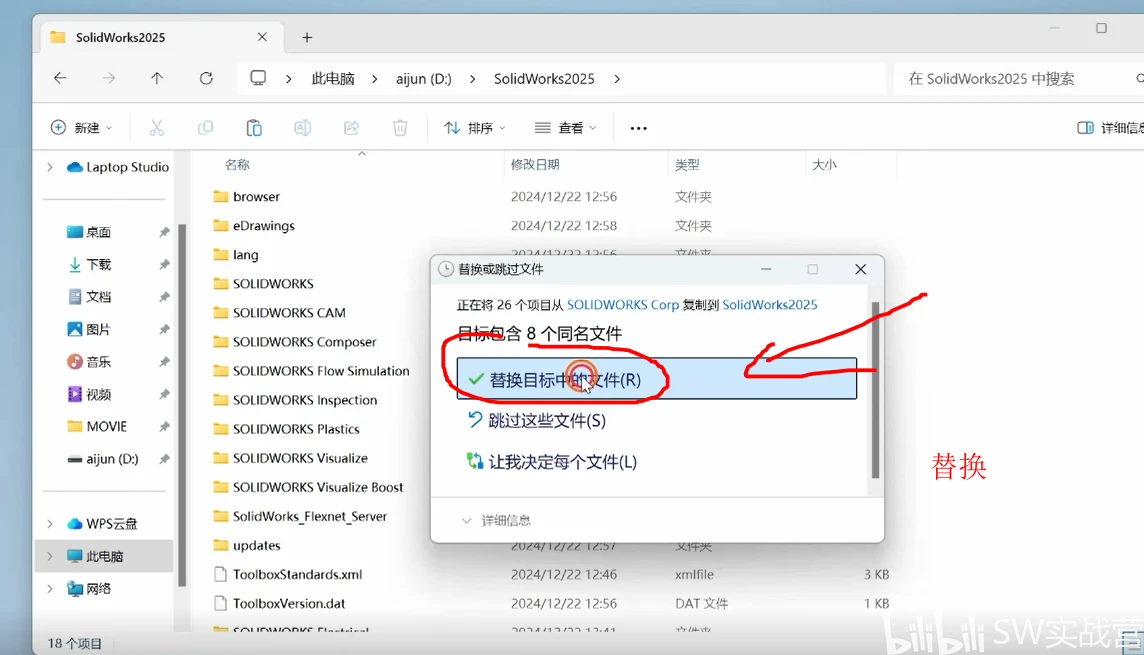1144x655 pixels.
Task: Click the delete trash icon in toolbar
Action: 400,128
